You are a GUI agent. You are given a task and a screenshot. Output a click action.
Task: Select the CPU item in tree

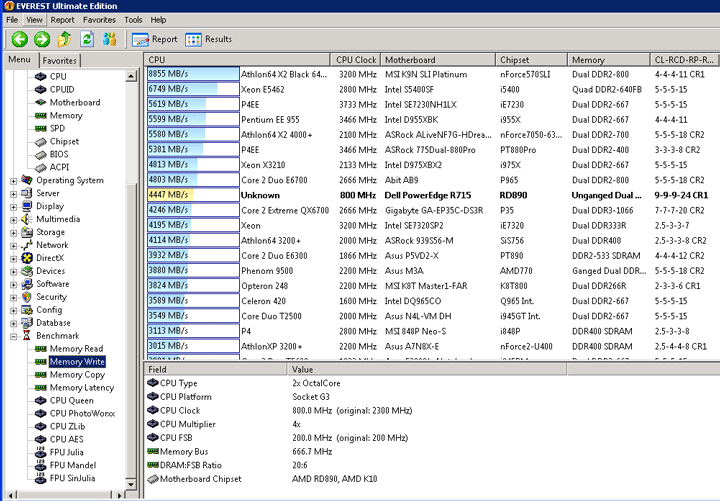[x=58, y=77]
